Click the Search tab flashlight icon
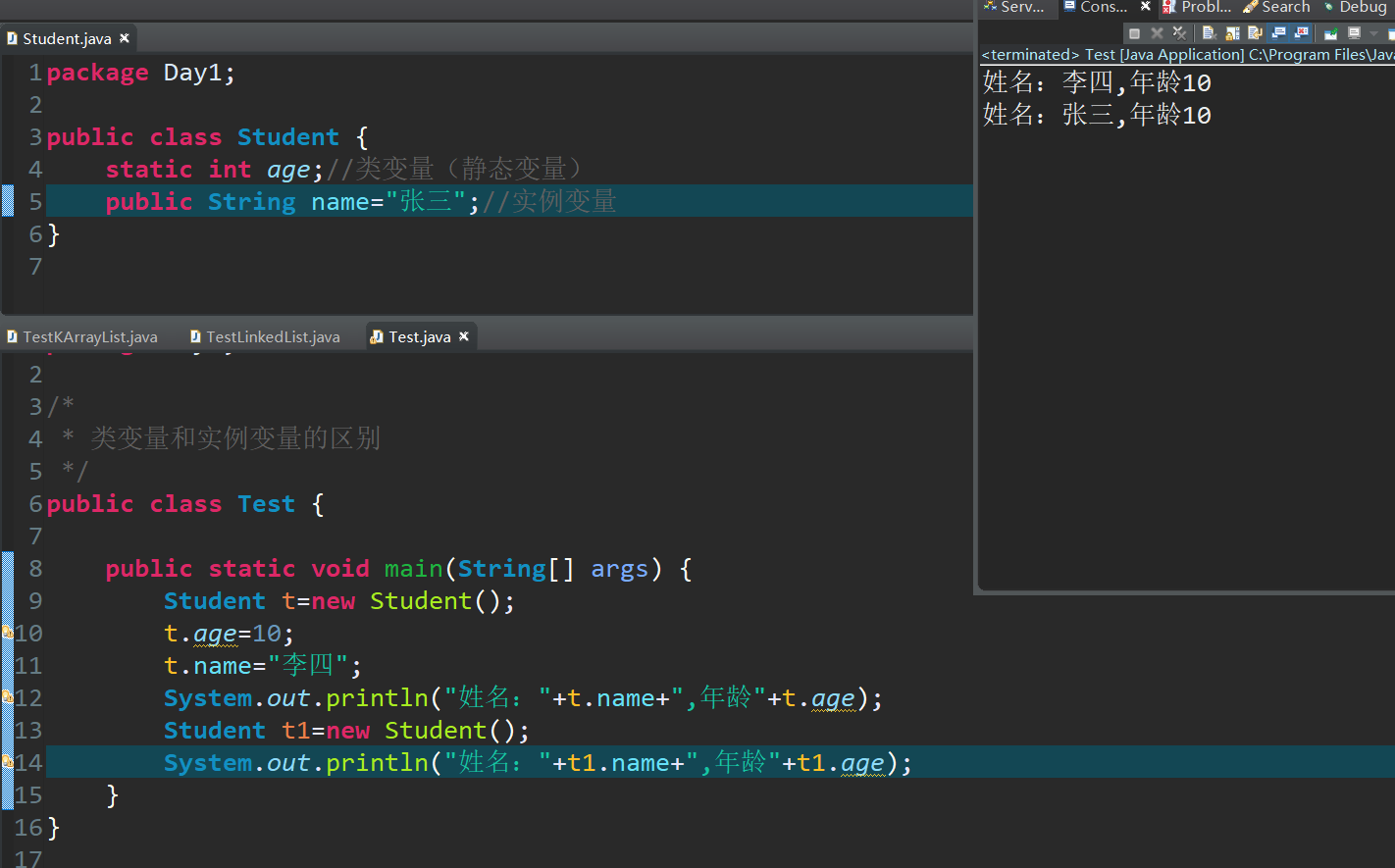Image resolution: width=1395 pixels, height=868 pixels. click(1251, 7)
